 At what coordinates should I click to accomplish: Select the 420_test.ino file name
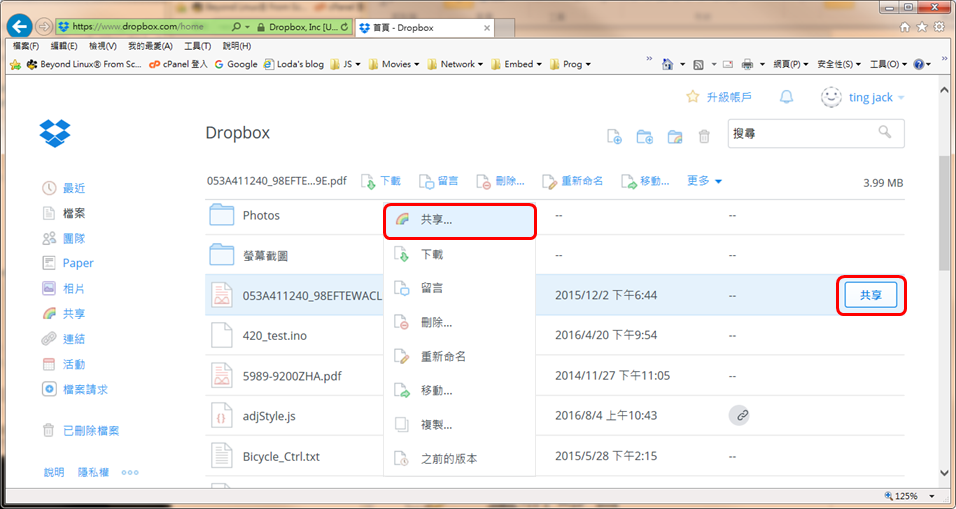(274, 335)
